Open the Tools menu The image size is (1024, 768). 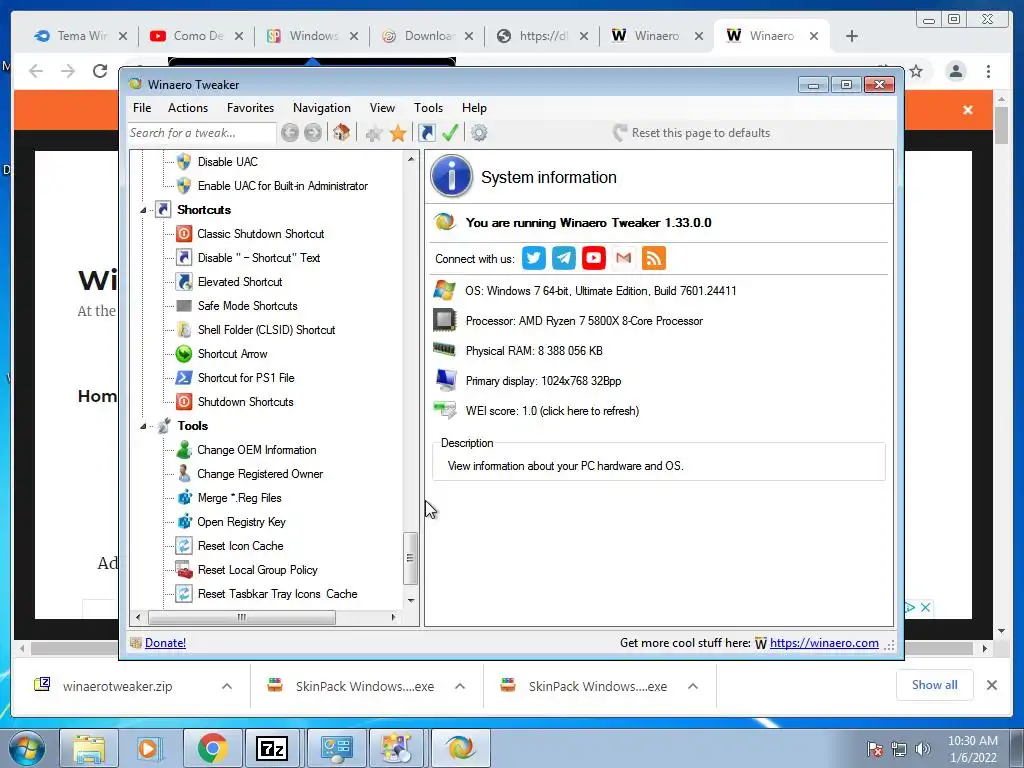(428, 108)
